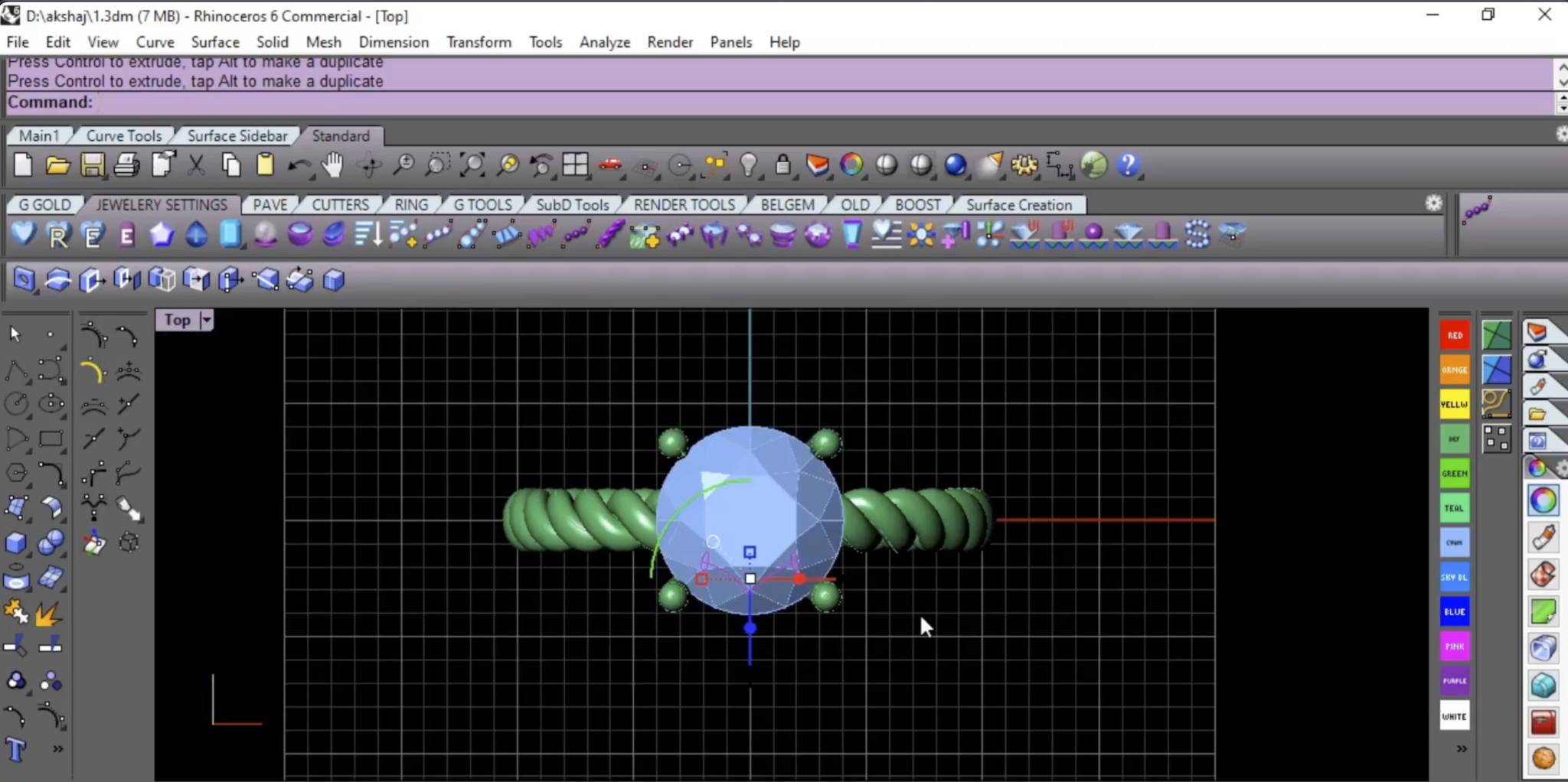Click the Save icon in the toolbar
The width and height of the screenshot is (1568, 782).
[x=93, y=165]
